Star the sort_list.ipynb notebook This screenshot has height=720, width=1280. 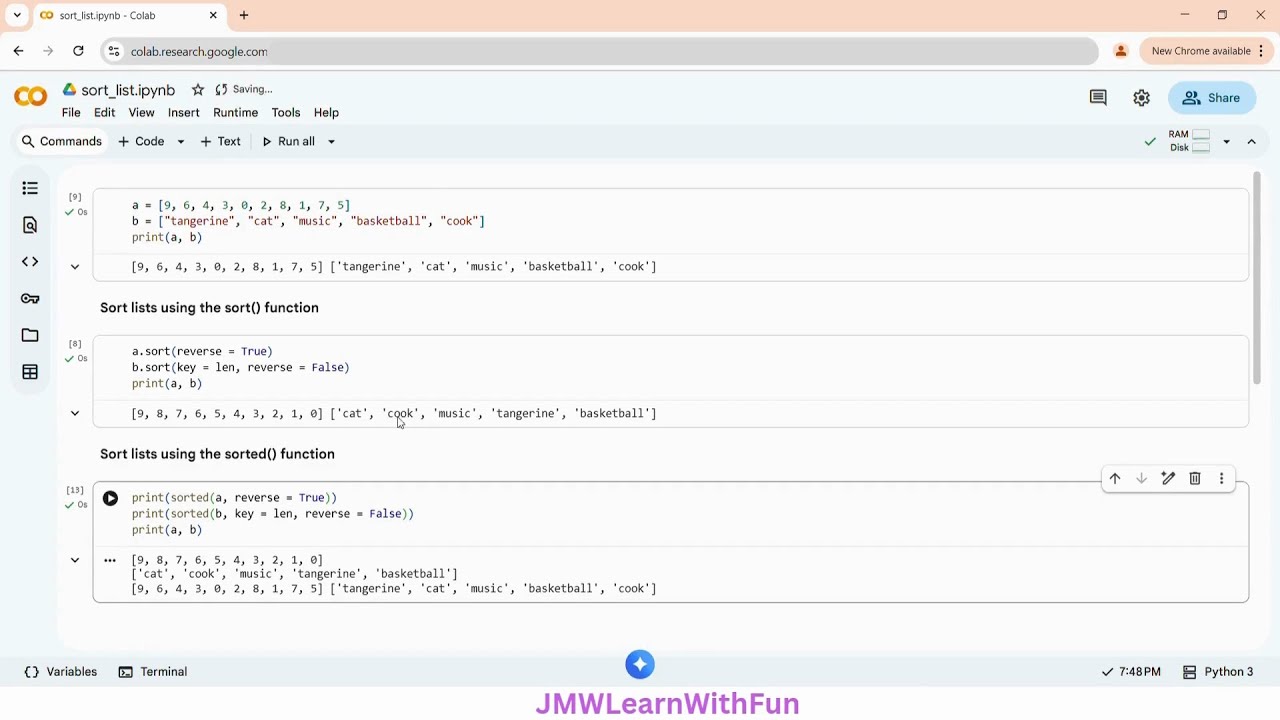[x=198, y=90]
